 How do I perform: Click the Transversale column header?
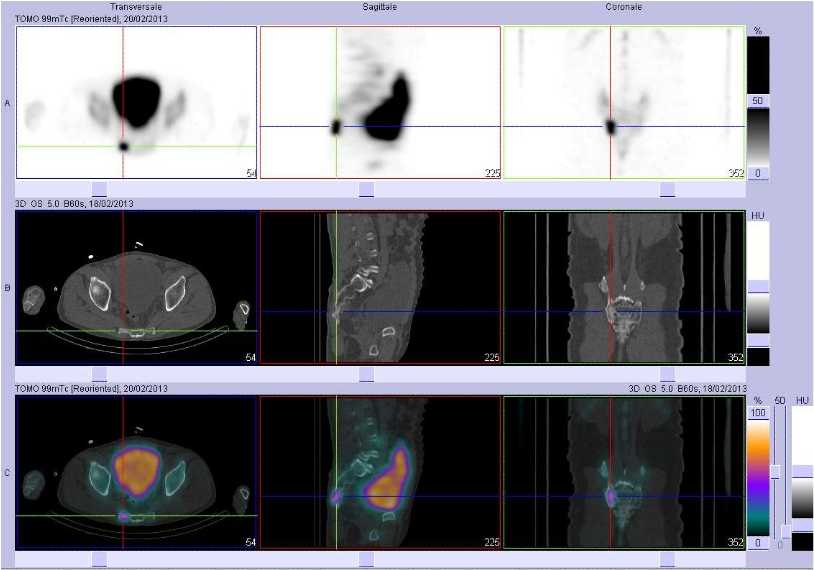point(136,7)
